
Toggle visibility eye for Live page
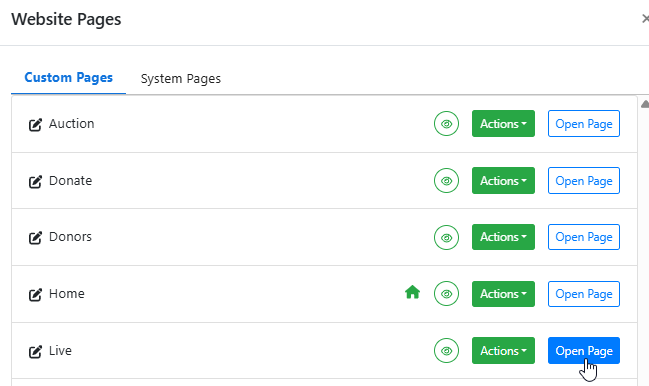click(x=446, y=351)
